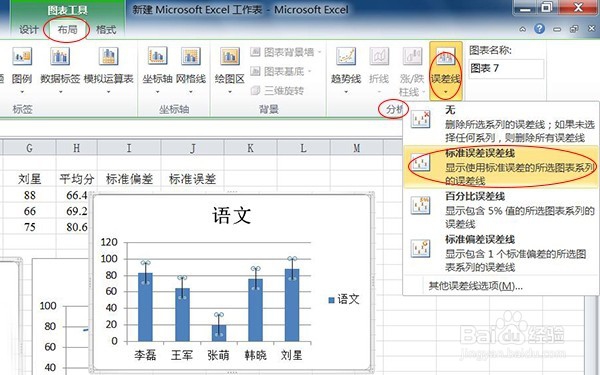This screenshot has height=375, width=600.
Task: Open the 图例 (Legend) icon
Action: point(22,57)
